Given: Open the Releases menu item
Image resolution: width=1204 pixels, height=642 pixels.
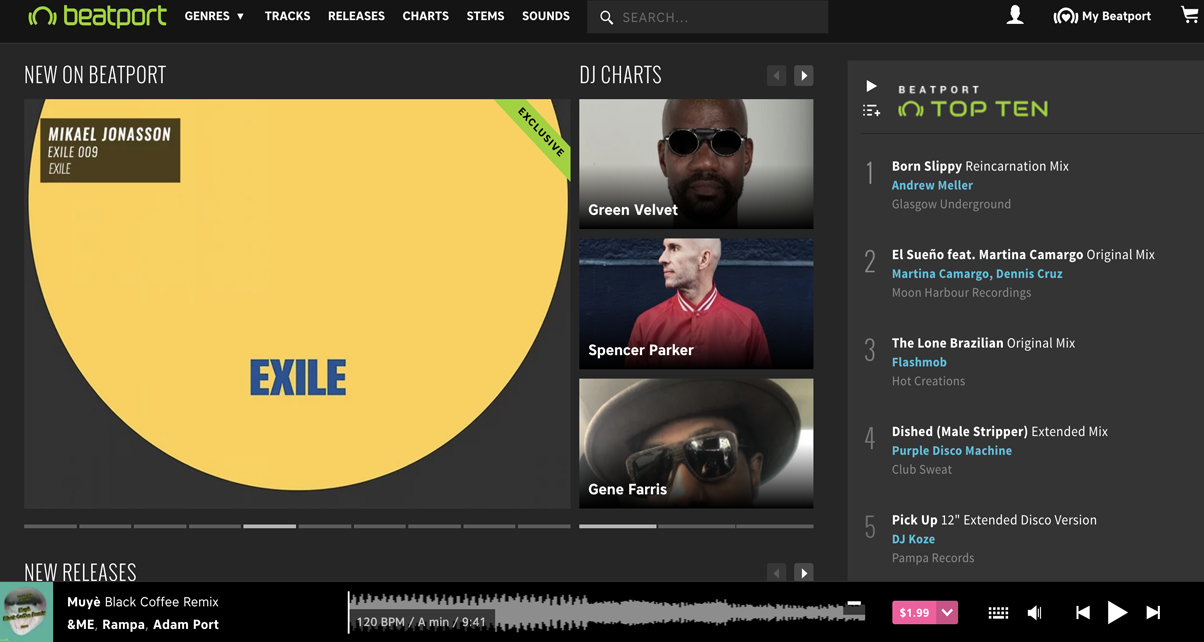Looking at the screenshot, I should tap(356, 16).
